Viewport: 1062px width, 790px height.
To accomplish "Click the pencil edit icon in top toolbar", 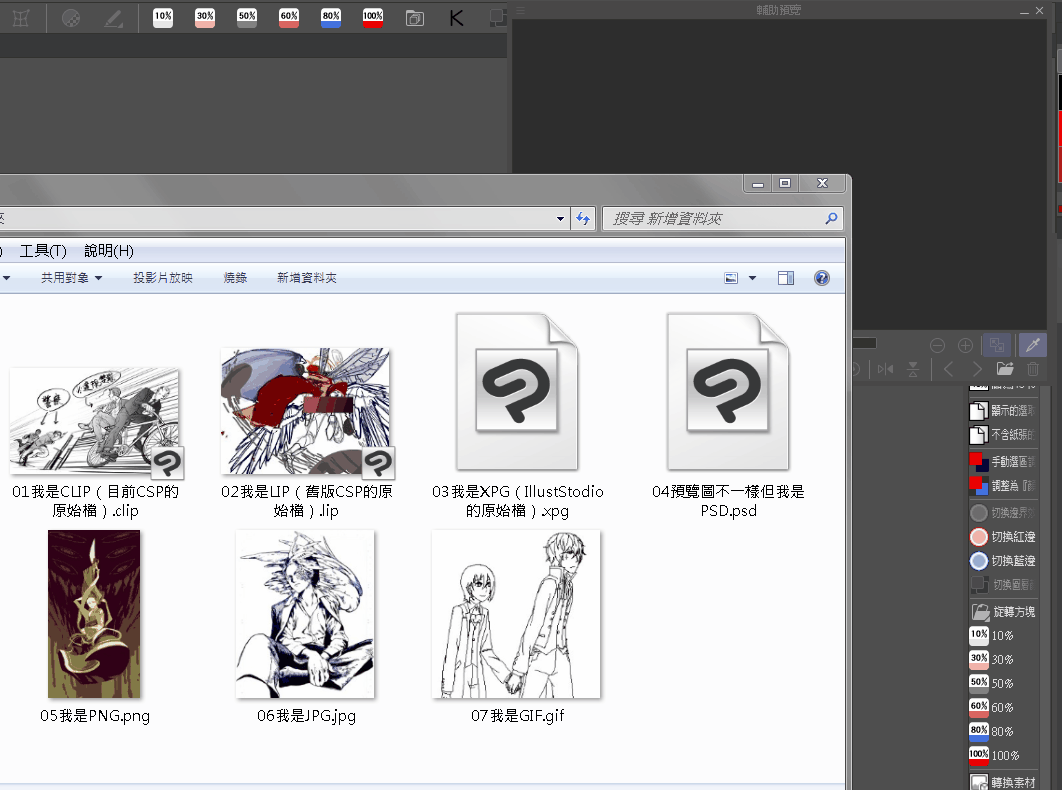I will 113,18.
